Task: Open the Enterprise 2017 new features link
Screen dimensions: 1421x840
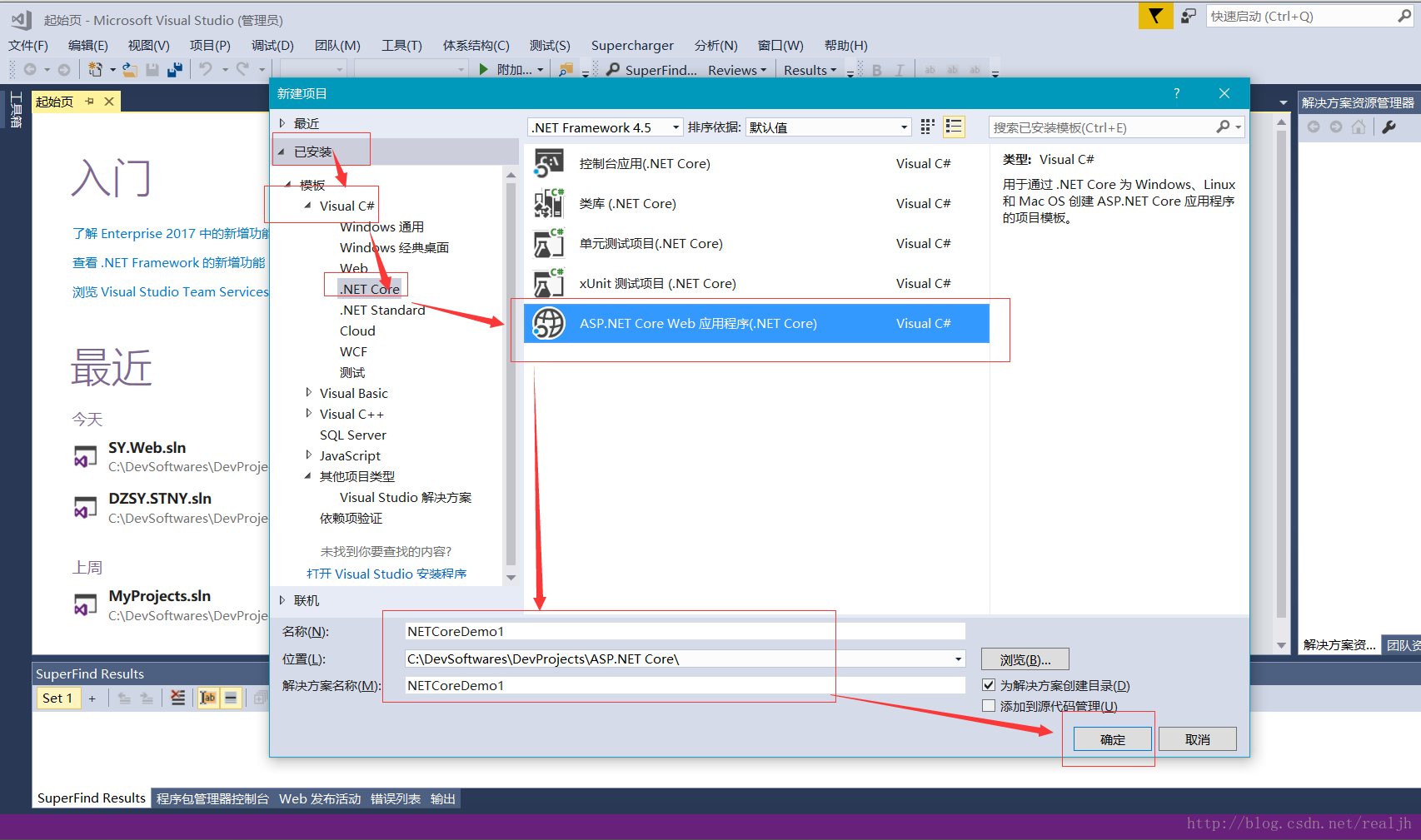Action: [x=171, y=233]
